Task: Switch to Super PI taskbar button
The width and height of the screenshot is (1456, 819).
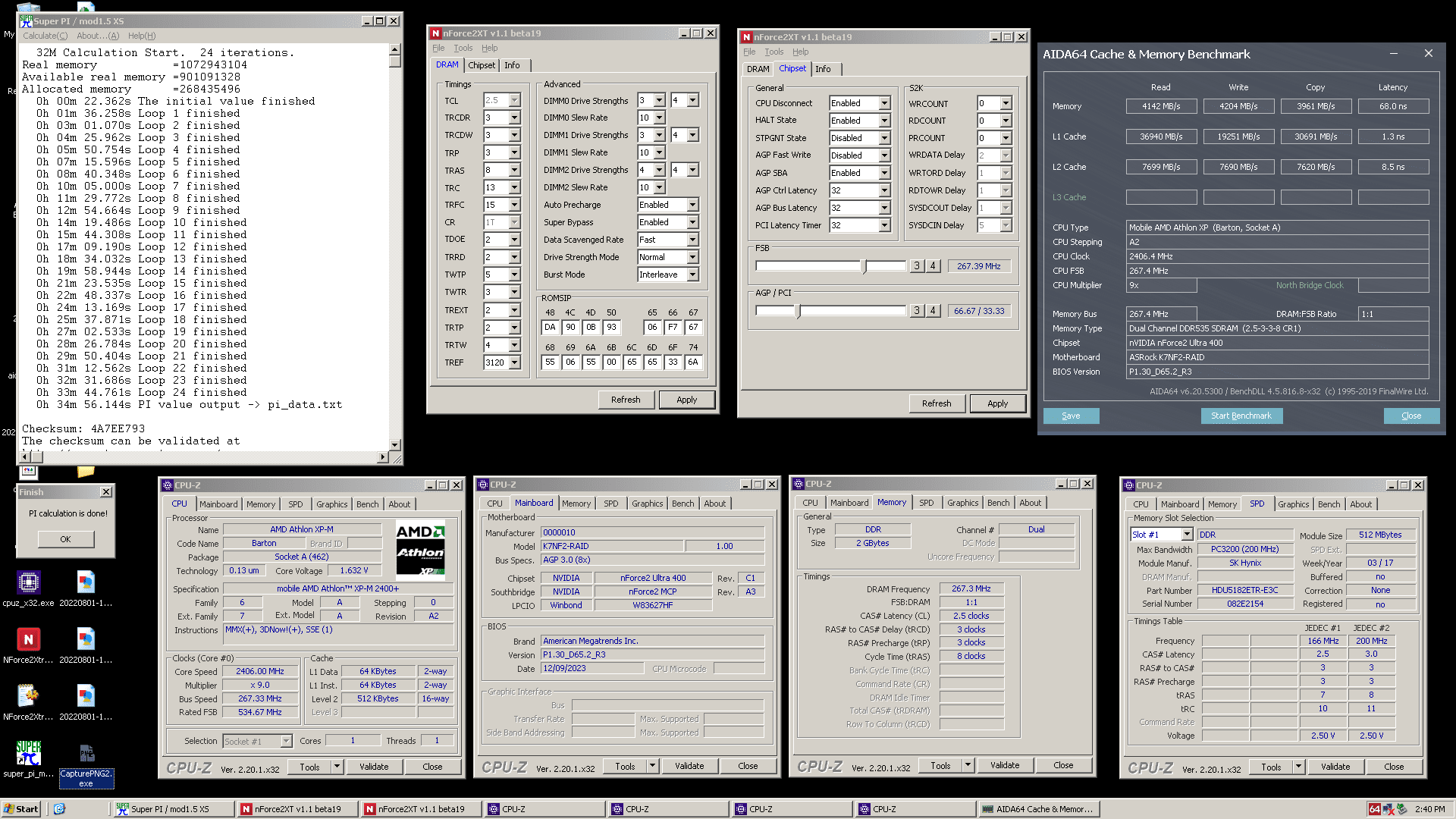Action: click(x=173, y=809)
